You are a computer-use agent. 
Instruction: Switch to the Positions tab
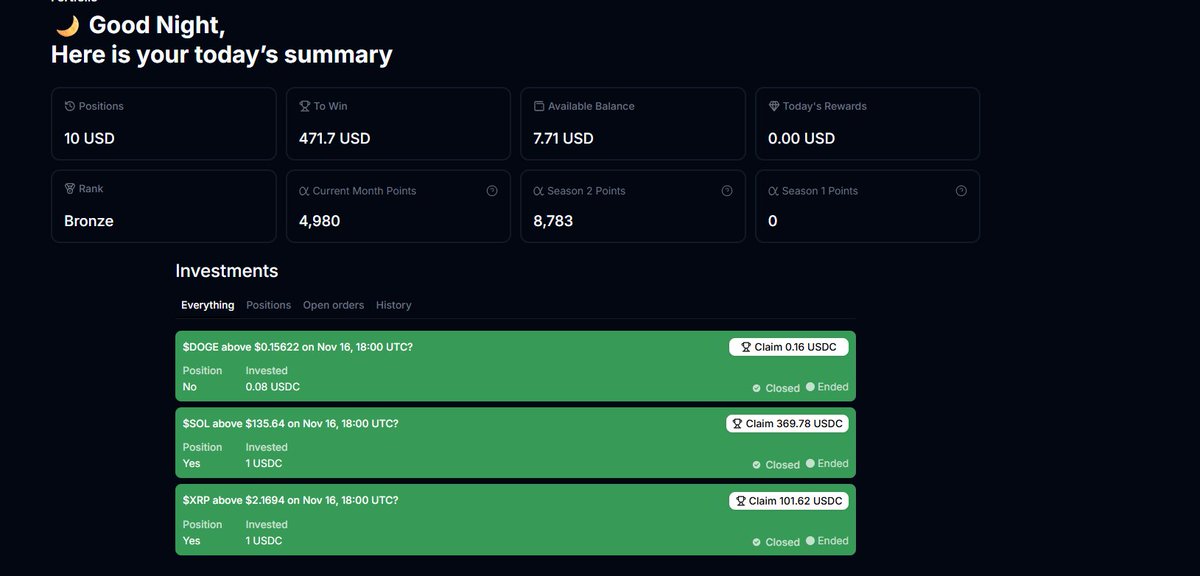pos(269,305)
